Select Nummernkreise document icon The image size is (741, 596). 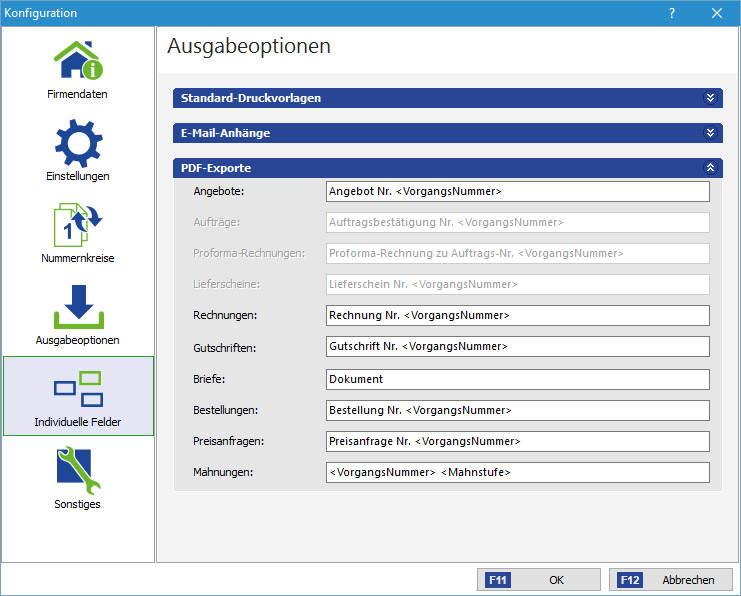(x=78, y=225)
